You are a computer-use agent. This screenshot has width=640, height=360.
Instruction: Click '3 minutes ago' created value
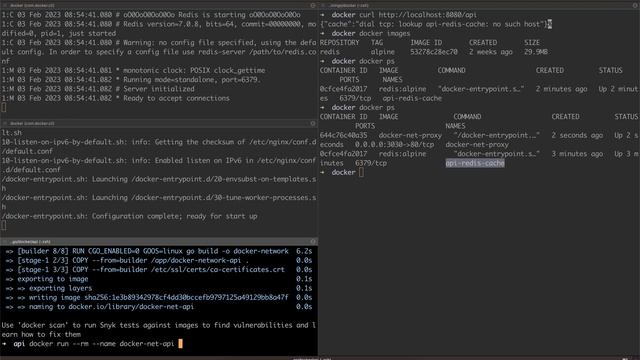click(577, 154)
